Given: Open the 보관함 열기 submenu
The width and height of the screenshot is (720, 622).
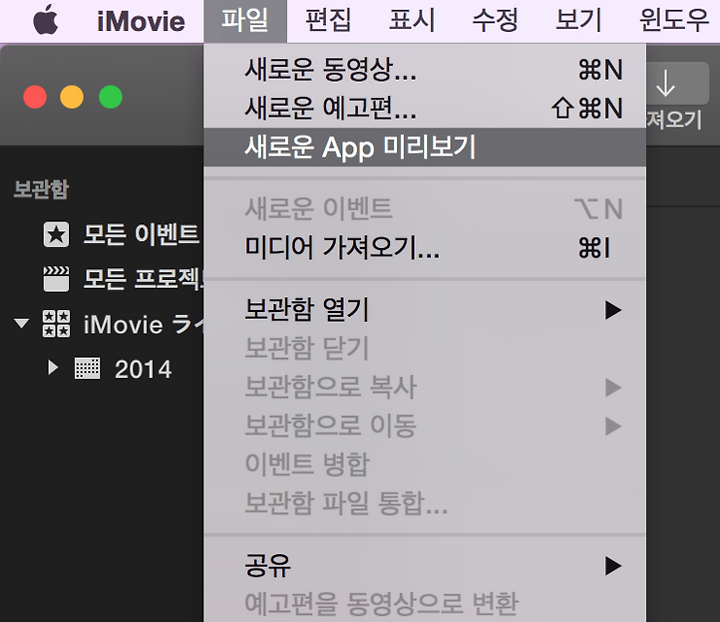Looking at the screenshot, I should [x=425, y=310].
